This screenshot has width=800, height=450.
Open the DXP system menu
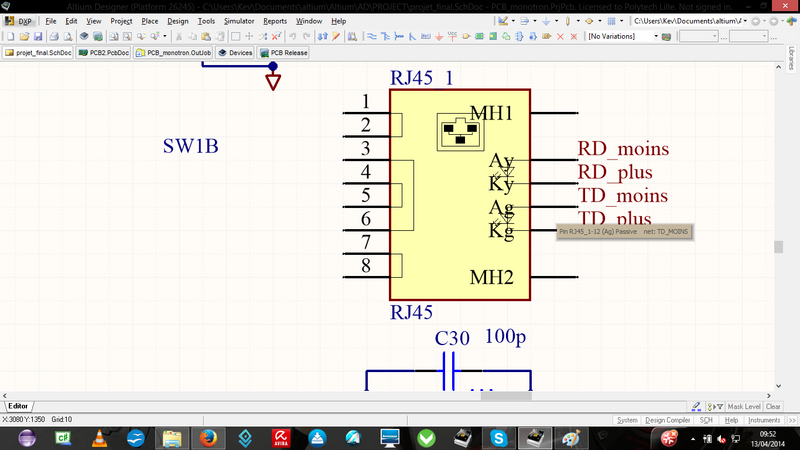pos(20,20)
